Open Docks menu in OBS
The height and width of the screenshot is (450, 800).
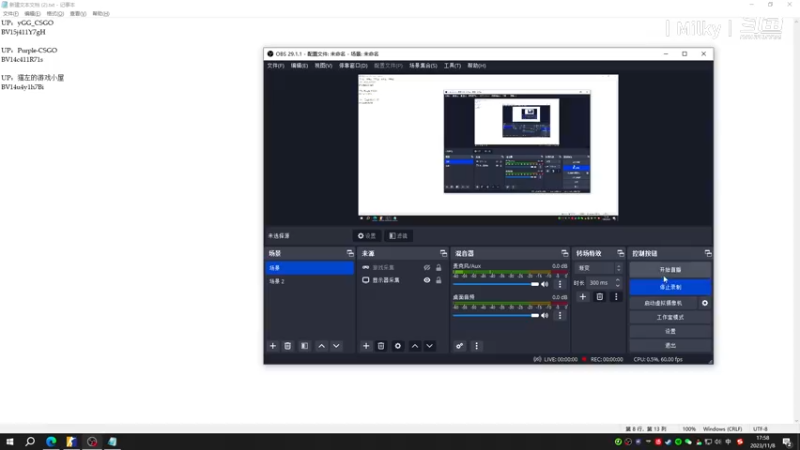(353, 66)
